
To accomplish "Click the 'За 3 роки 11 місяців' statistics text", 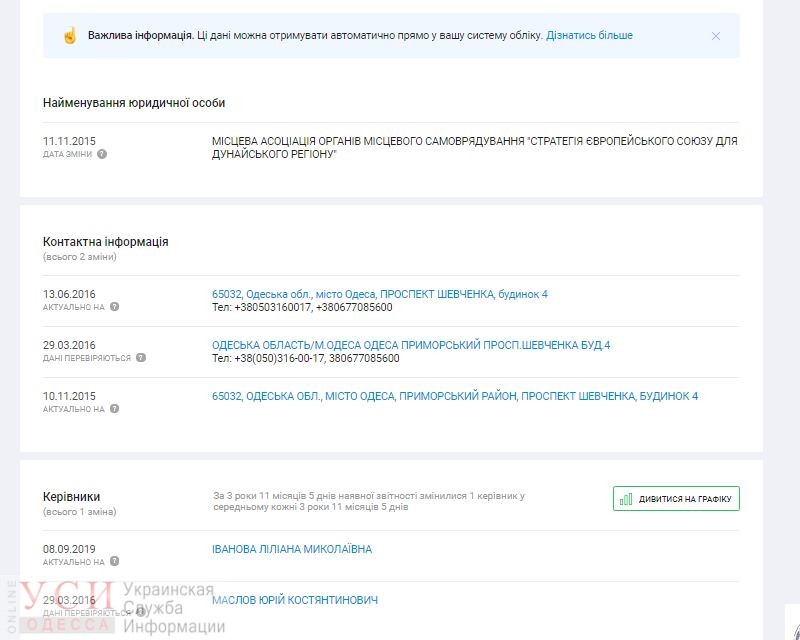I will click(369, 501).
